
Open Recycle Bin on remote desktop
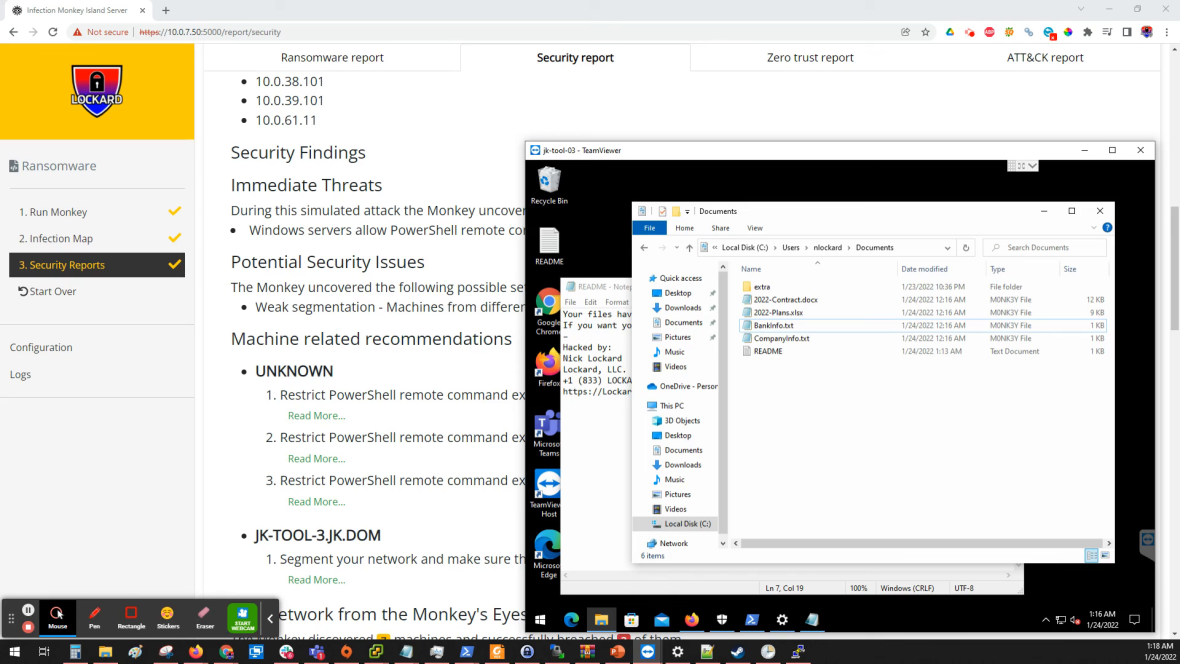(549, 185)
